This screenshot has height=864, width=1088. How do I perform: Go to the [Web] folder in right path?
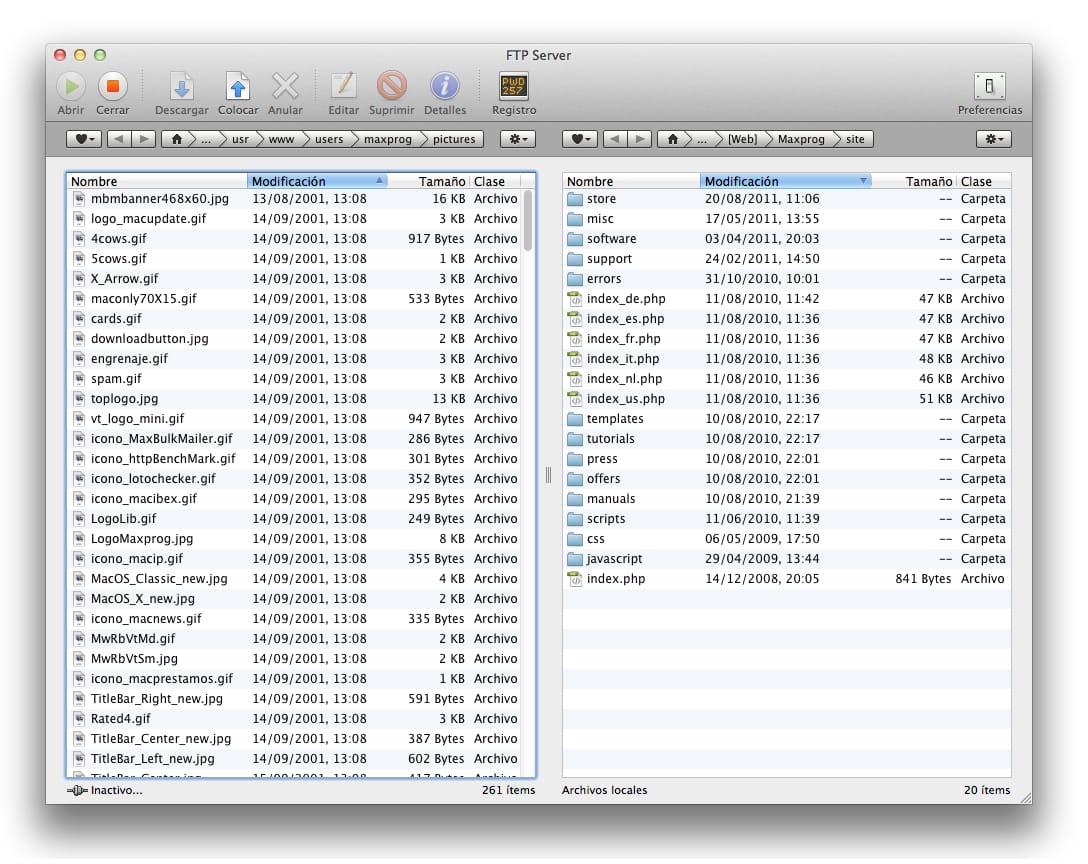(741, 139)
